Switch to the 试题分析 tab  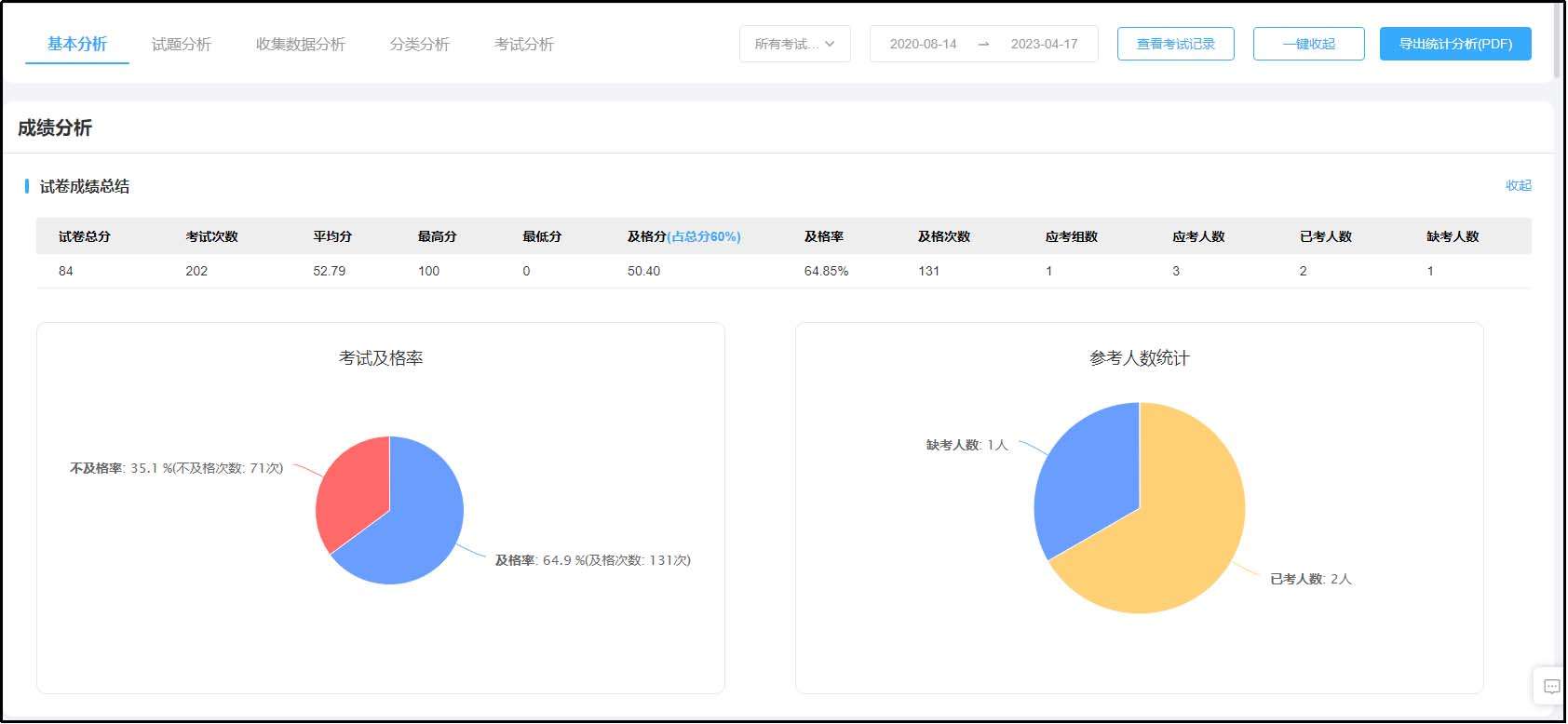(x=182, y=44)
